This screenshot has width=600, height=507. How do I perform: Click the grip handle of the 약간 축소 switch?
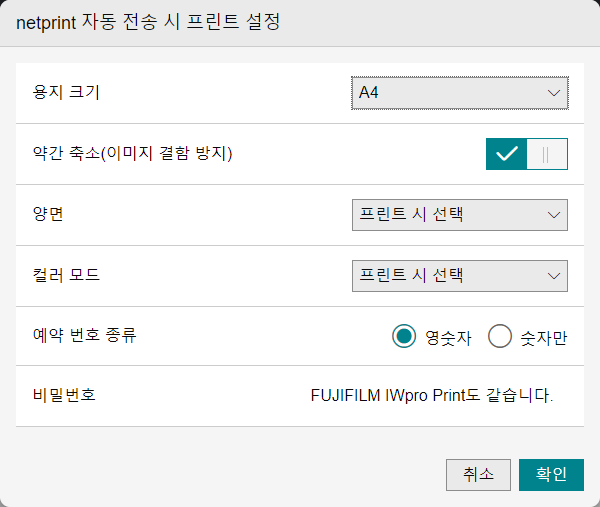pos(546,154)
